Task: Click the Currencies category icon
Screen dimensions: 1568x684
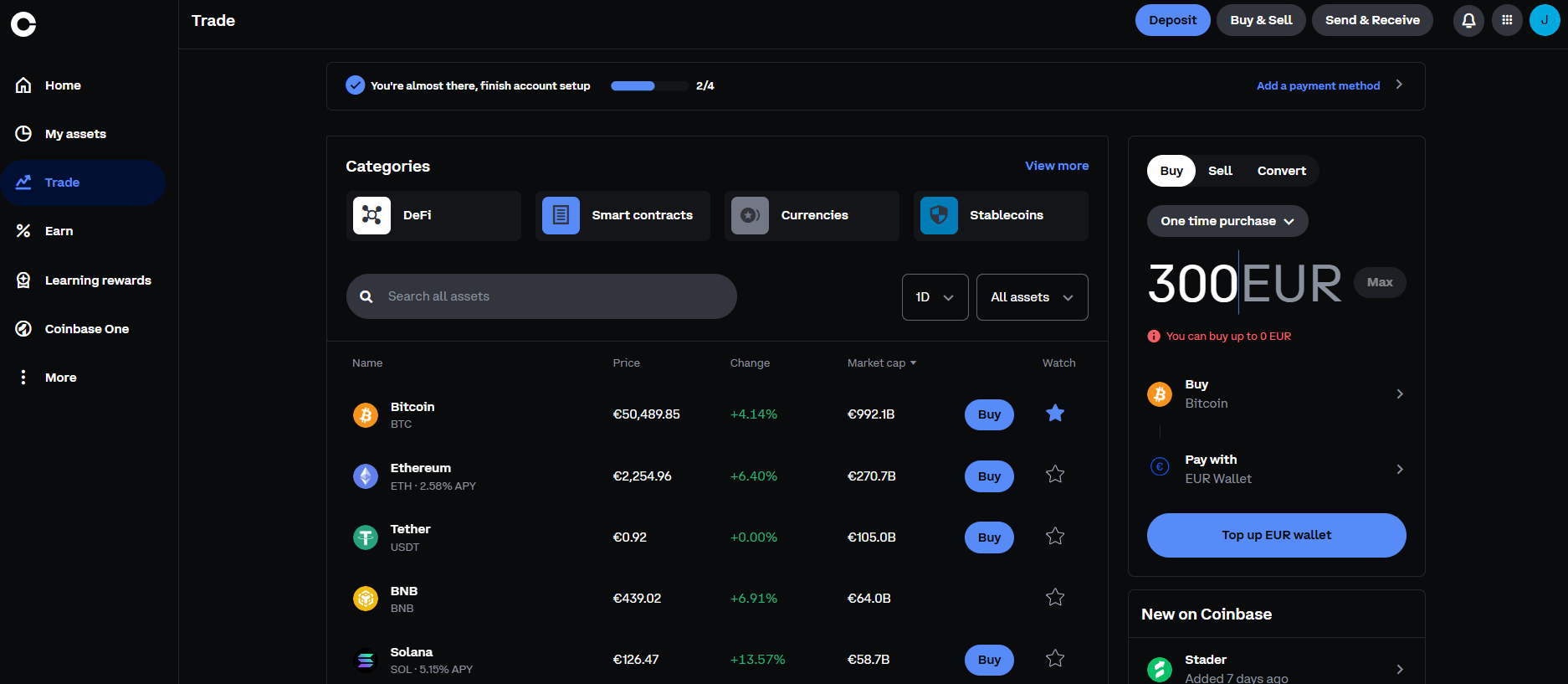Action: 750,215
